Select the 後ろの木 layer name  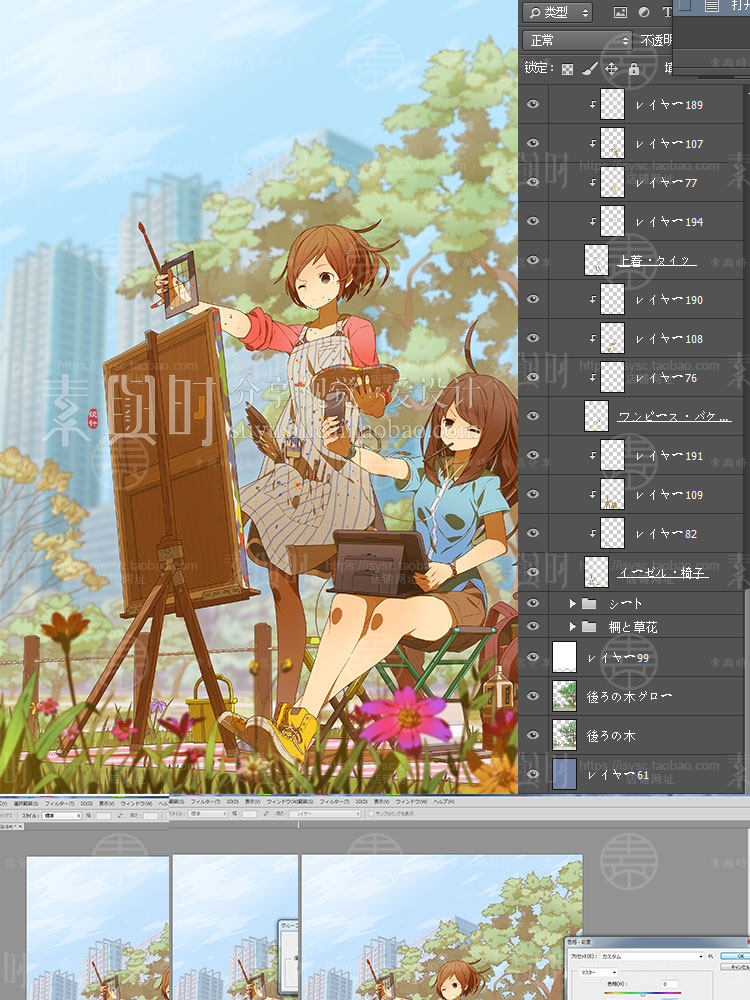[x=611, y=735]
